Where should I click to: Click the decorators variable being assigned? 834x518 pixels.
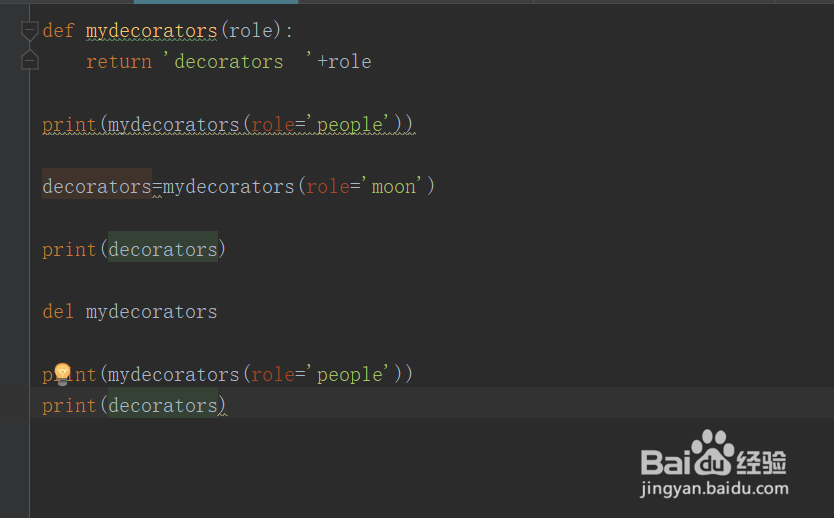point(96,187)
